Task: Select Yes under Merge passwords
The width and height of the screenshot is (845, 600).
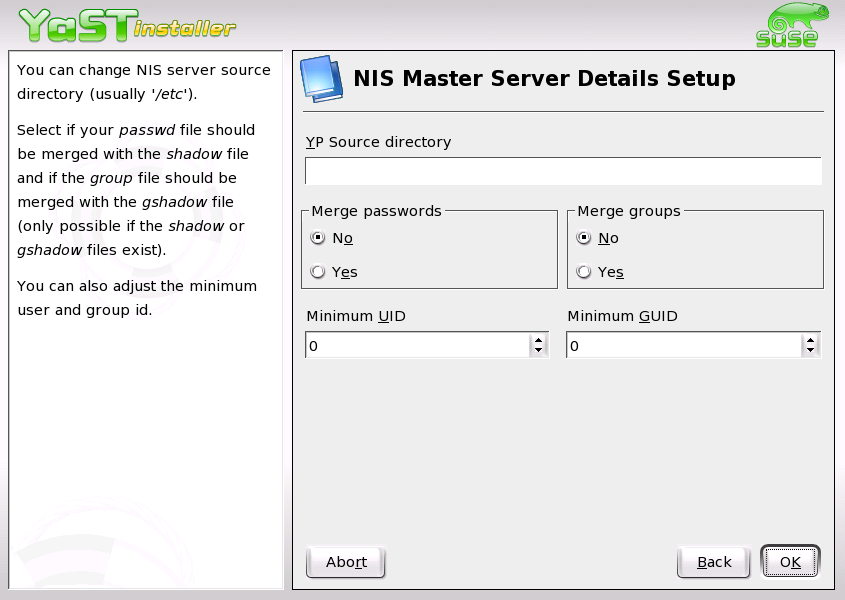Action: (317, 271)
